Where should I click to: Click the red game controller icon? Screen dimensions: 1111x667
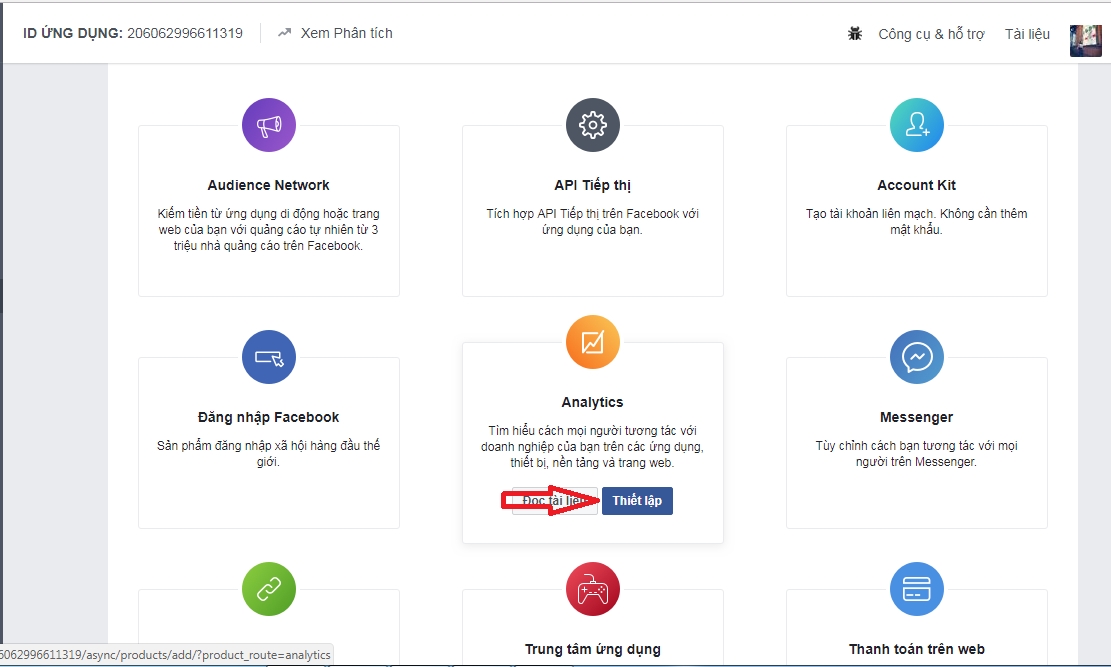point(593,589)
